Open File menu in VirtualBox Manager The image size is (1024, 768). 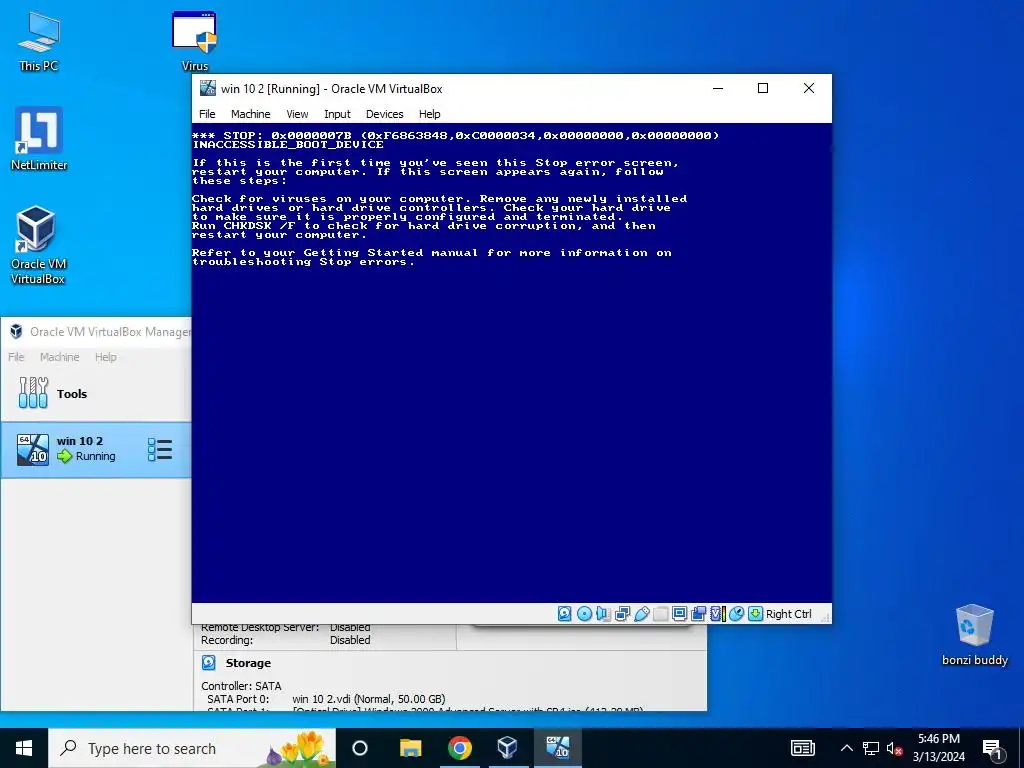pos(16,357)
